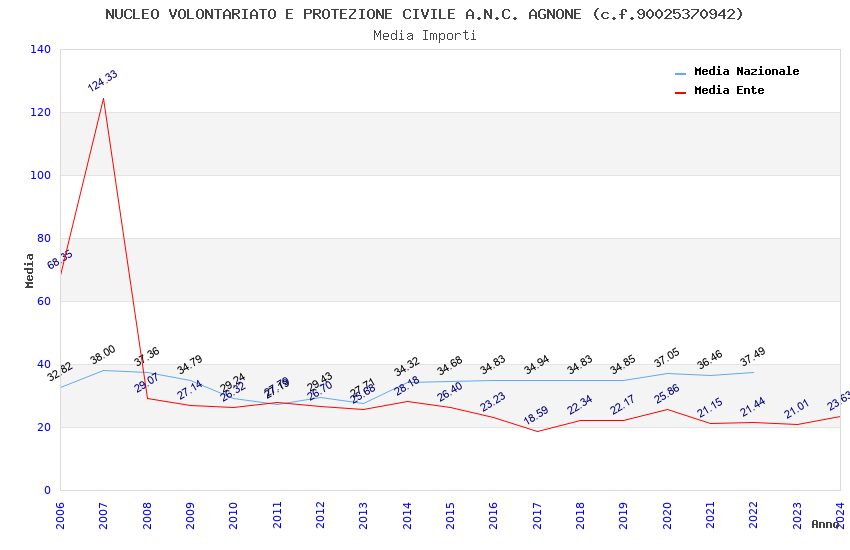Click the 124.33 peak value label
The height and width of the screenshot is (550, 850).
102,81
